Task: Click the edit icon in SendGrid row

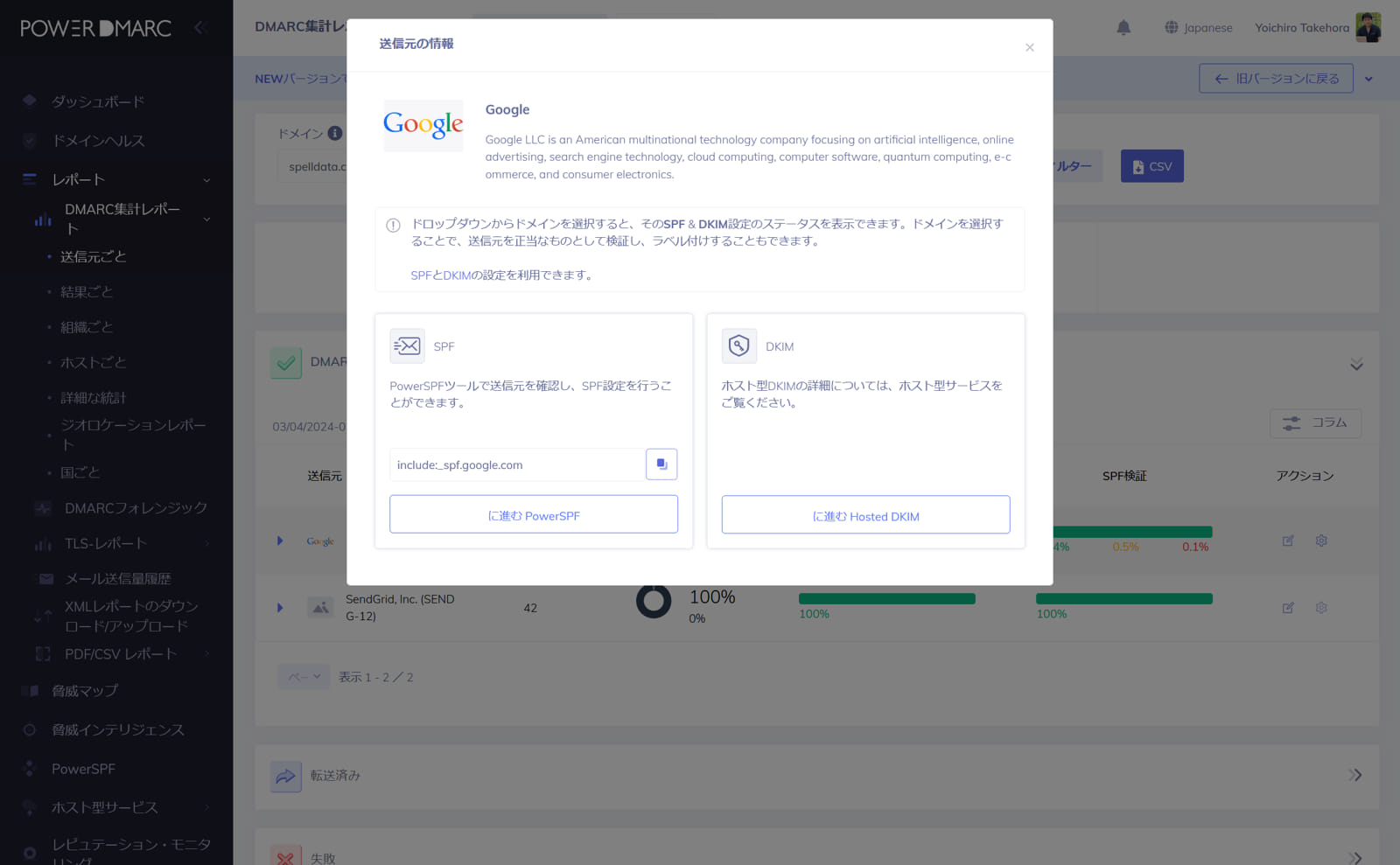Action: pos(1288,608)
